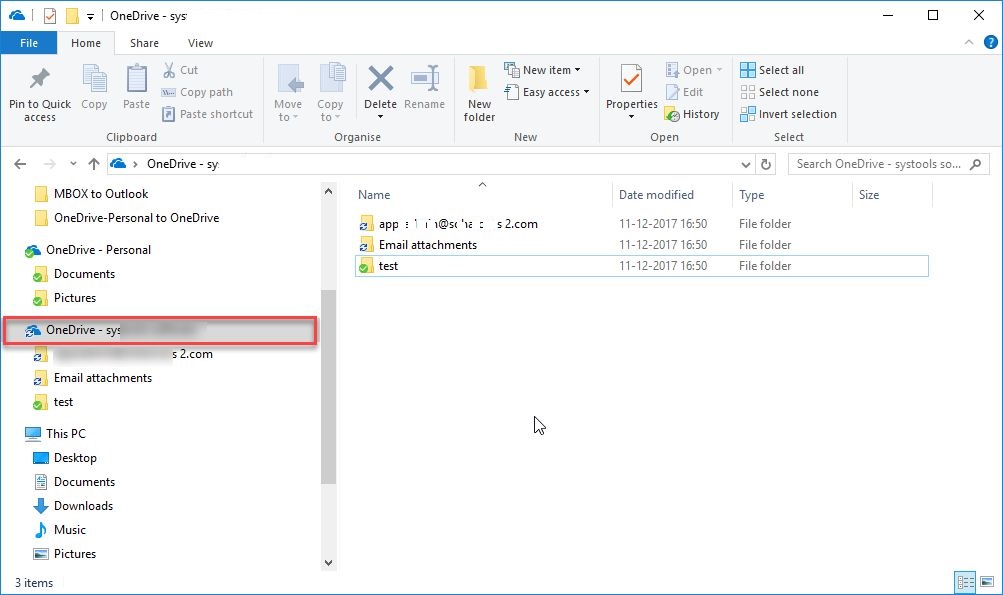Click the Rename icon
This screenshot has height=595, width=1003.
(x=425, y=79)
